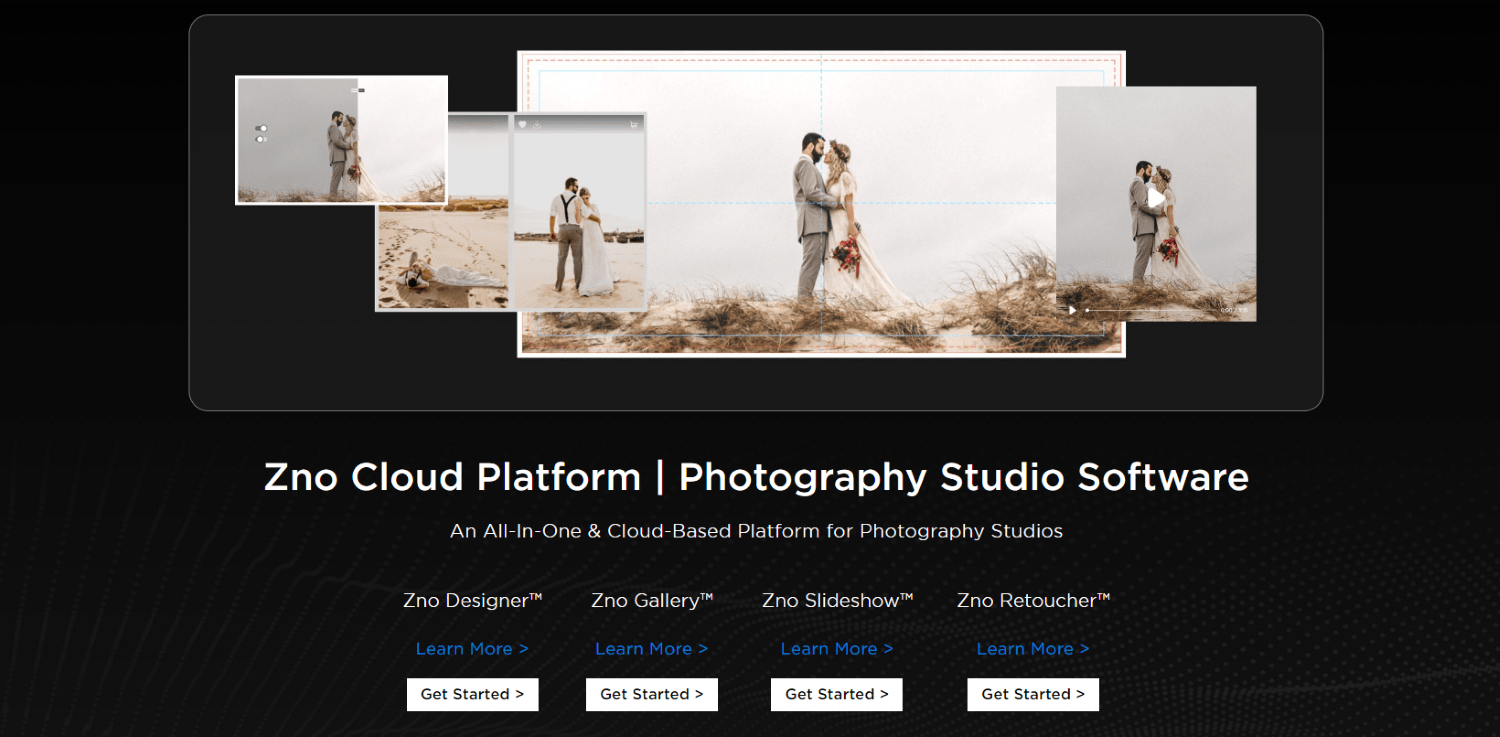This screenshot has width=1500, height=737.
Task: Open Learn More under Zno Gallery
Action: [x=651, y=649]
